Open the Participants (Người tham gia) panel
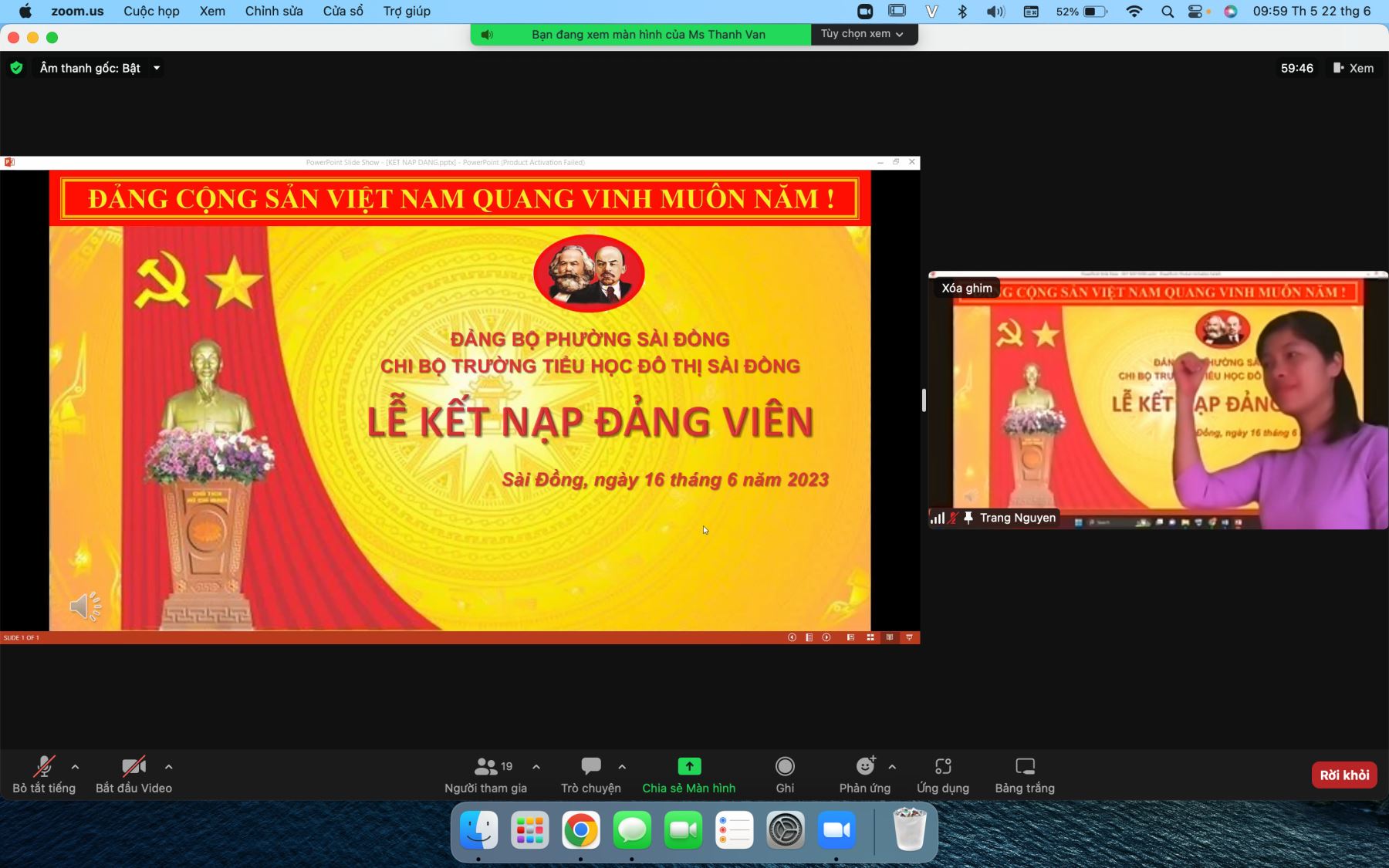This screenshot has width=1389, height=868. pyautogui.click(x=486, y=766)
